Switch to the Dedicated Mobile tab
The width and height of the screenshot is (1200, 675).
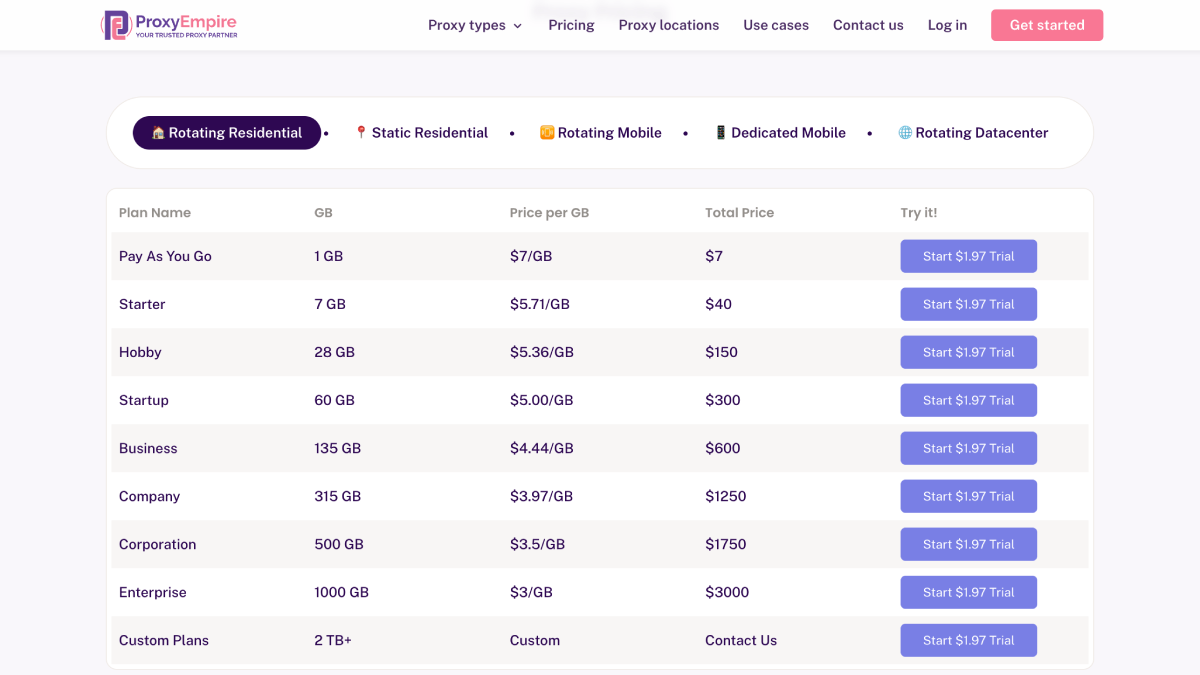780,133
